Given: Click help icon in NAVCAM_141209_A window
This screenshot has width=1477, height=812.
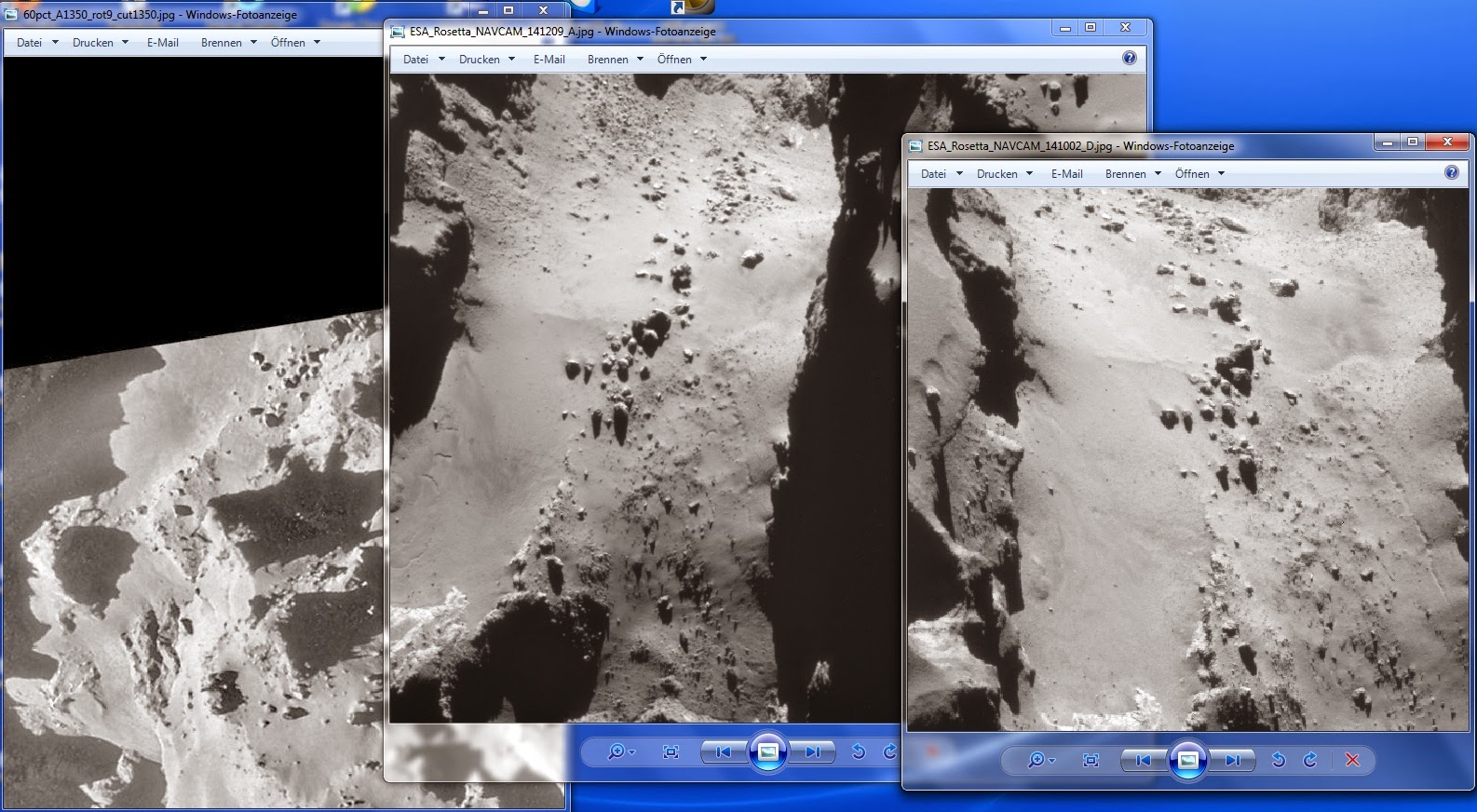Looking at the screenshot, I should [x=1130, y=58].
